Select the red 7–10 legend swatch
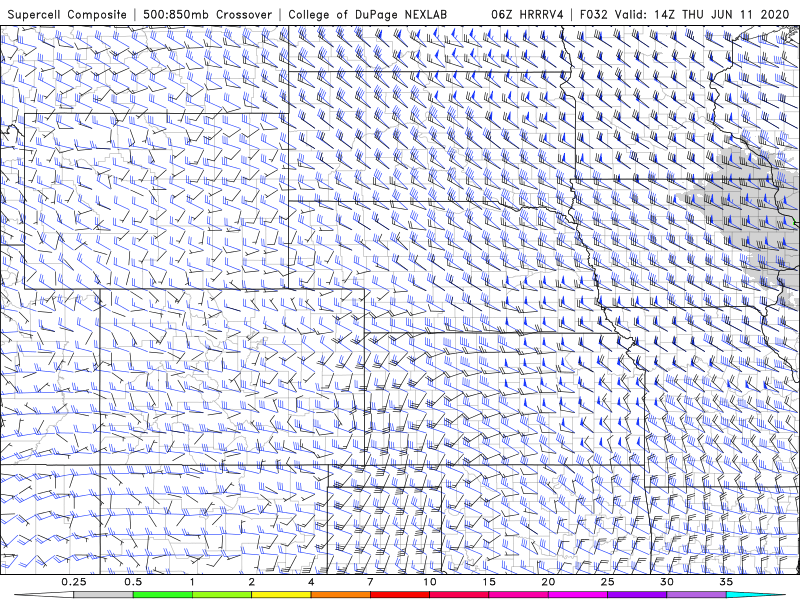 [x=399, y=595]
